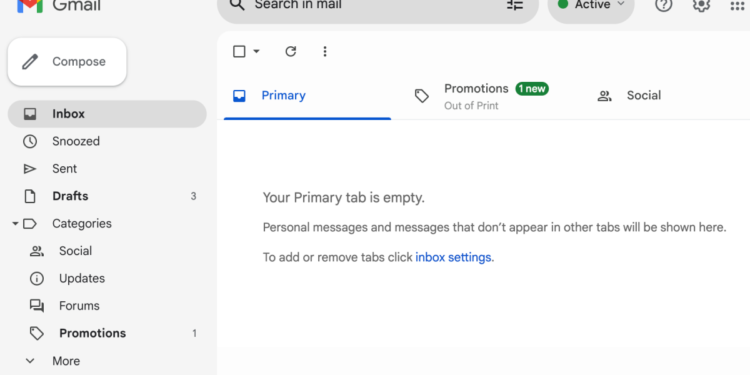Click the Drafts document icon
The height and width of the screenshot is (375, 750).
30,196
